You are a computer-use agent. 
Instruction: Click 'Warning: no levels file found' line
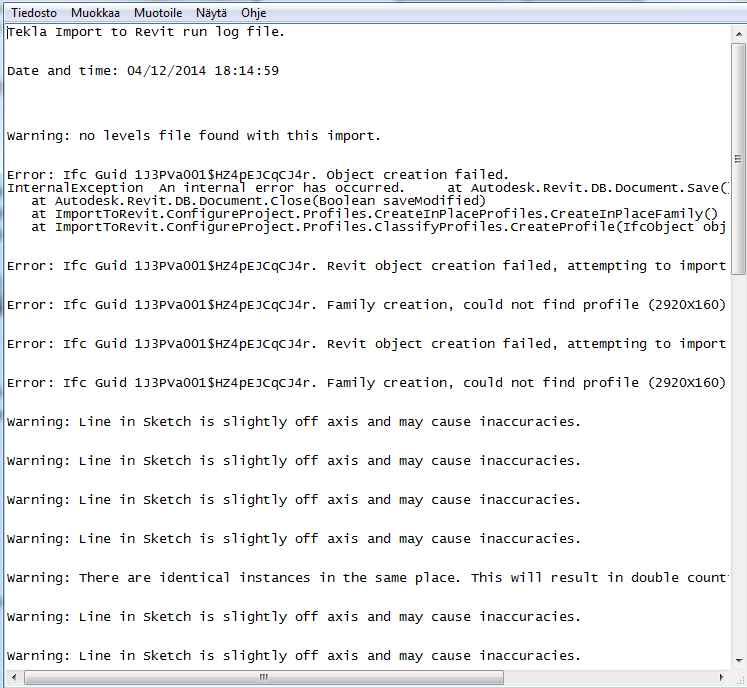(x=194, y=136)
